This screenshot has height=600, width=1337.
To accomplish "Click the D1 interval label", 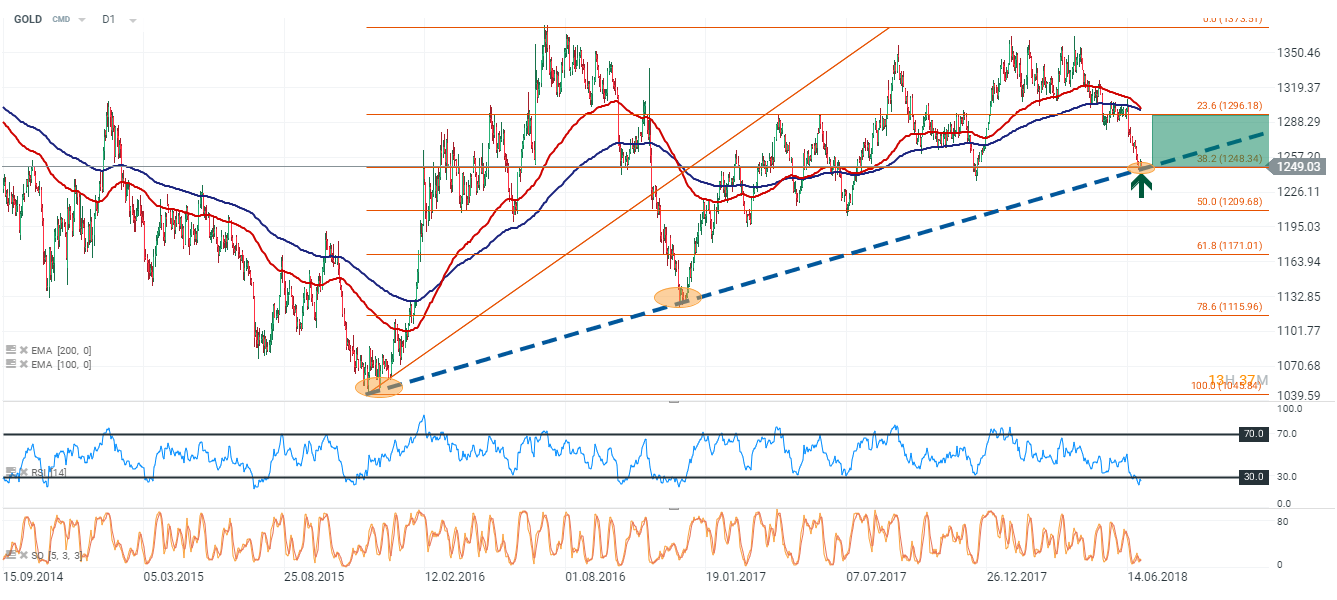I will point(109,19).
